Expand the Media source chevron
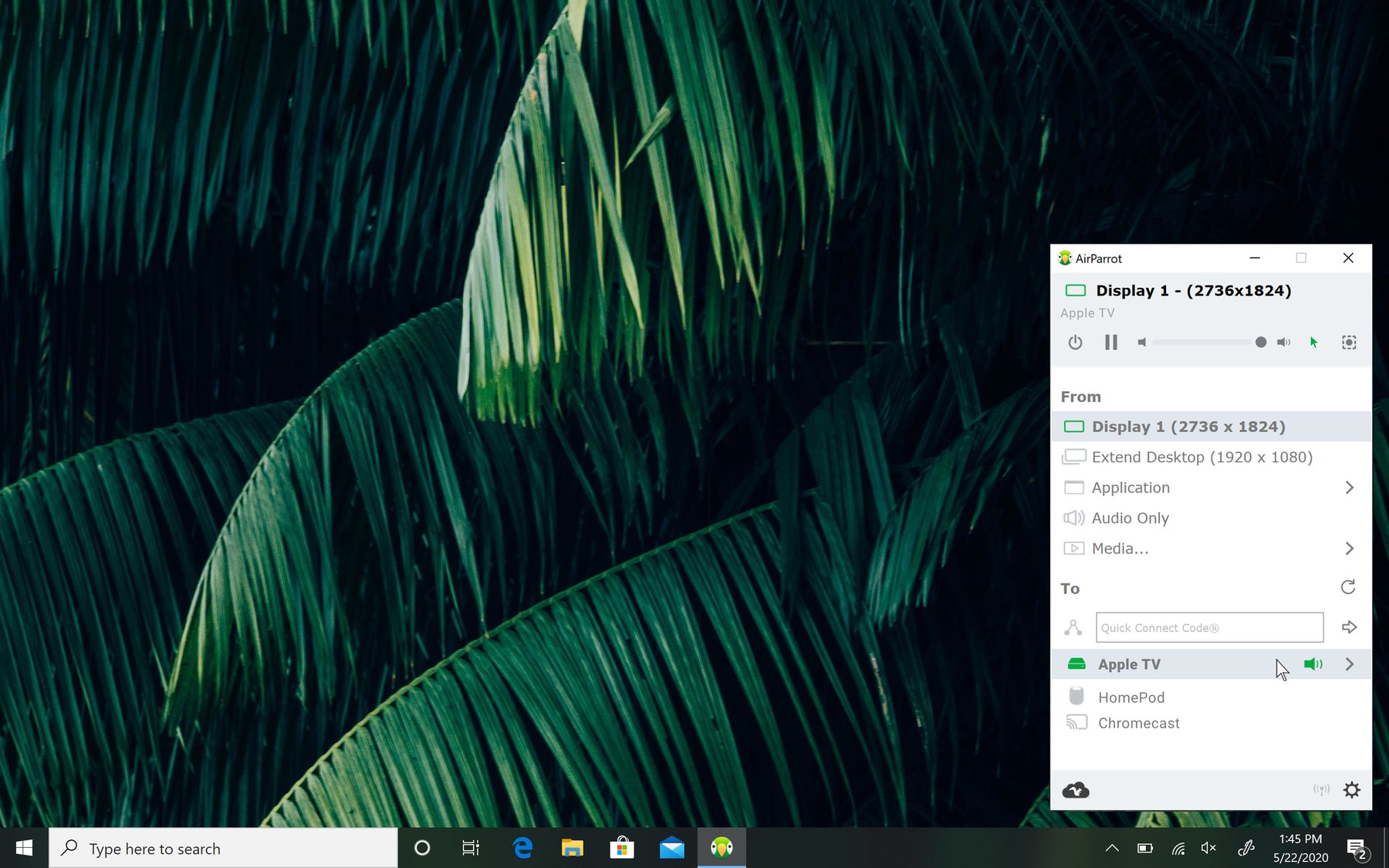The height and width of the screenshot is (868, 1389). coord(1349,549)
